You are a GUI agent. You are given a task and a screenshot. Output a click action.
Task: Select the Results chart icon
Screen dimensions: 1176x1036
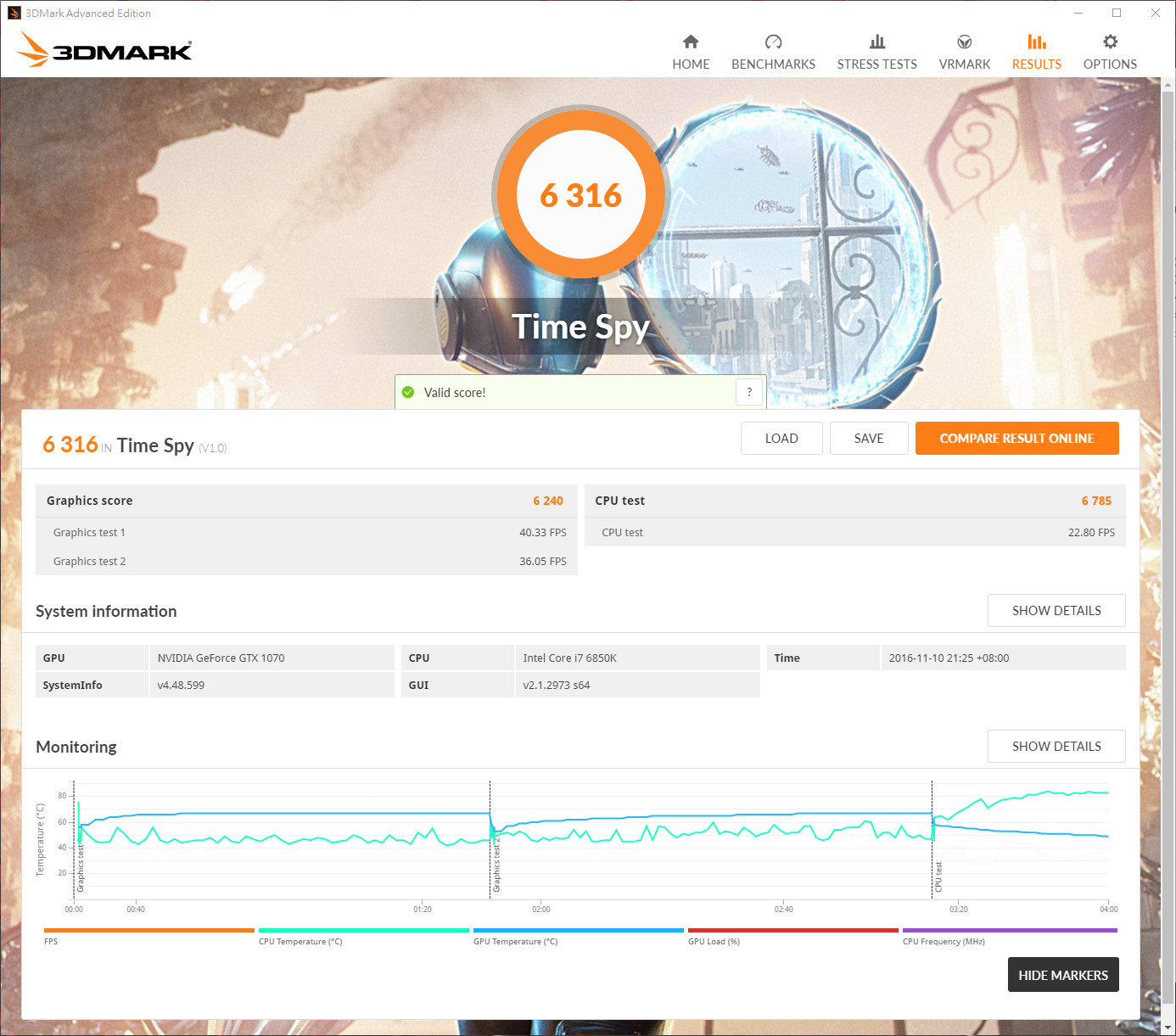1036,42
